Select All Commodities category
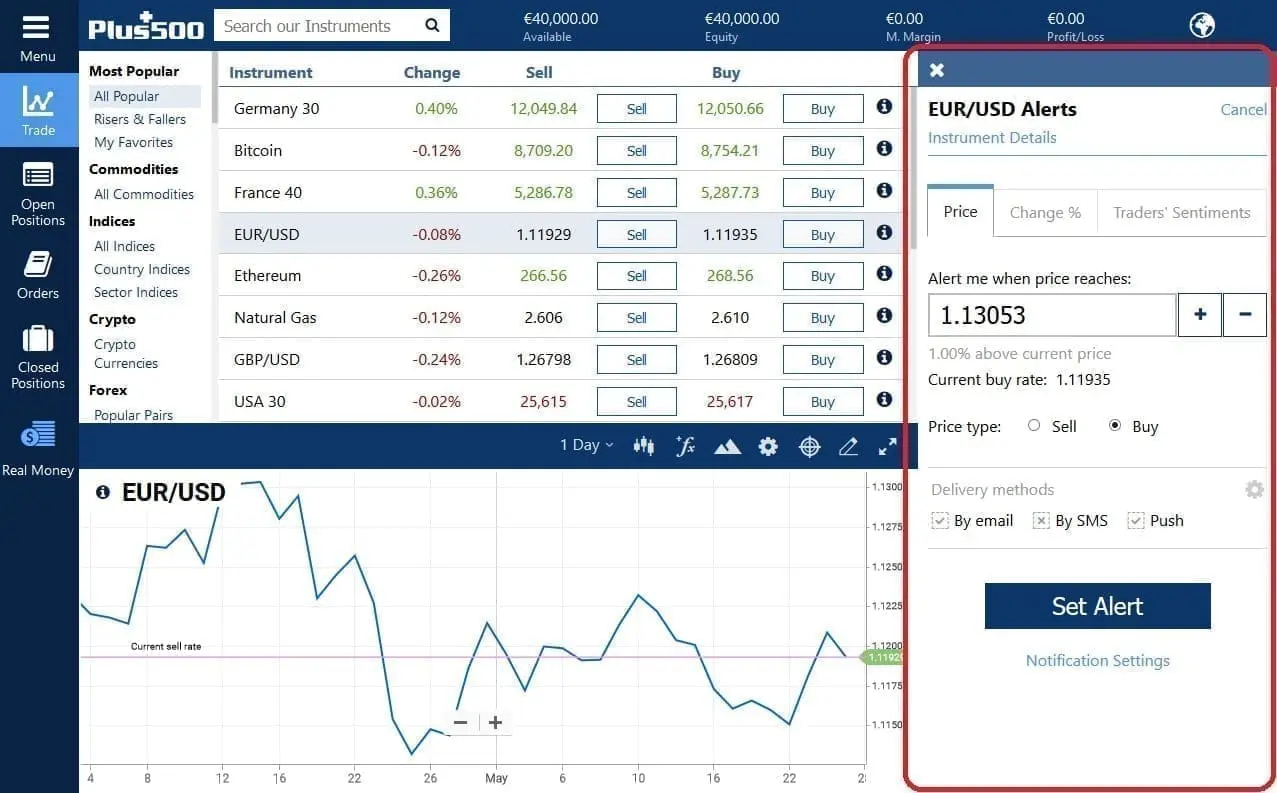Viewport: 1277px width, 793px height. coord(144,194)
